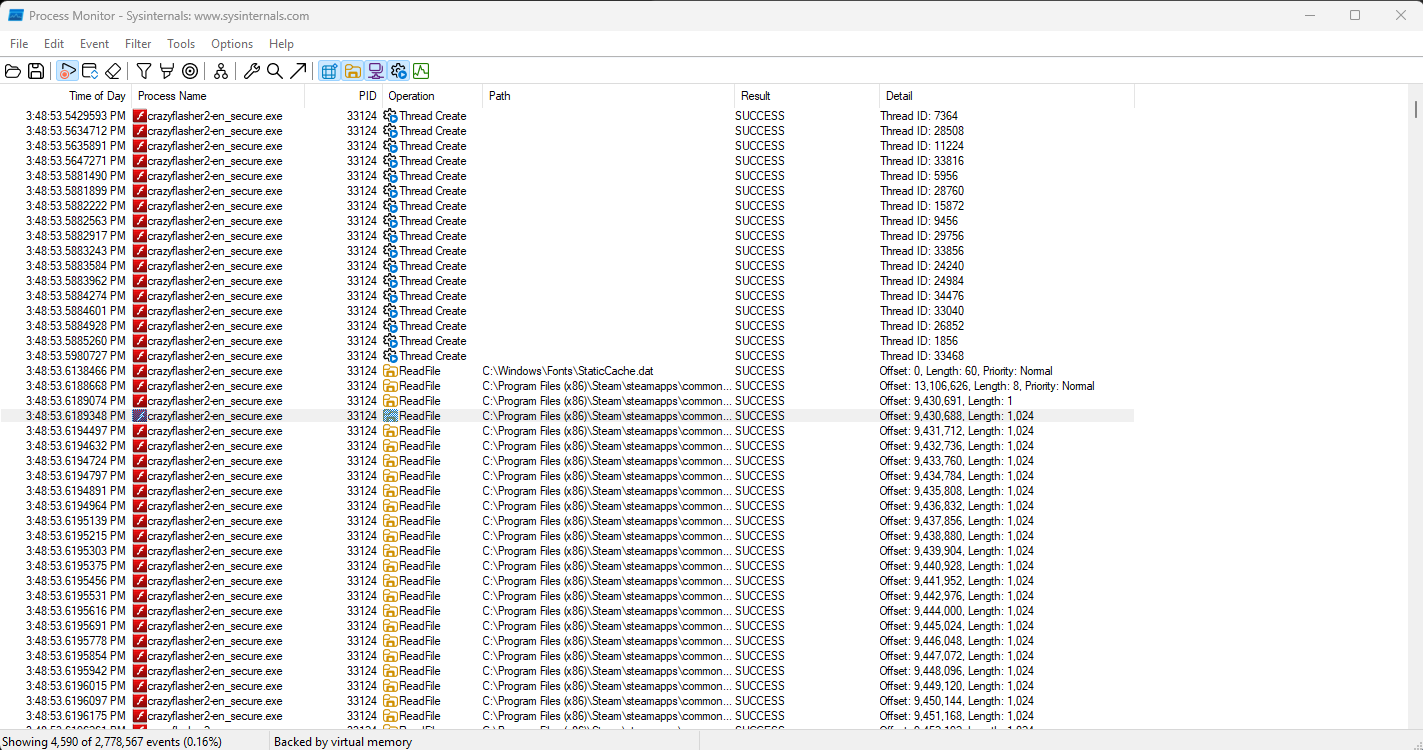Click the Operation column header
This screenshot has width=1423, height=750.
[x=411, y=96]
